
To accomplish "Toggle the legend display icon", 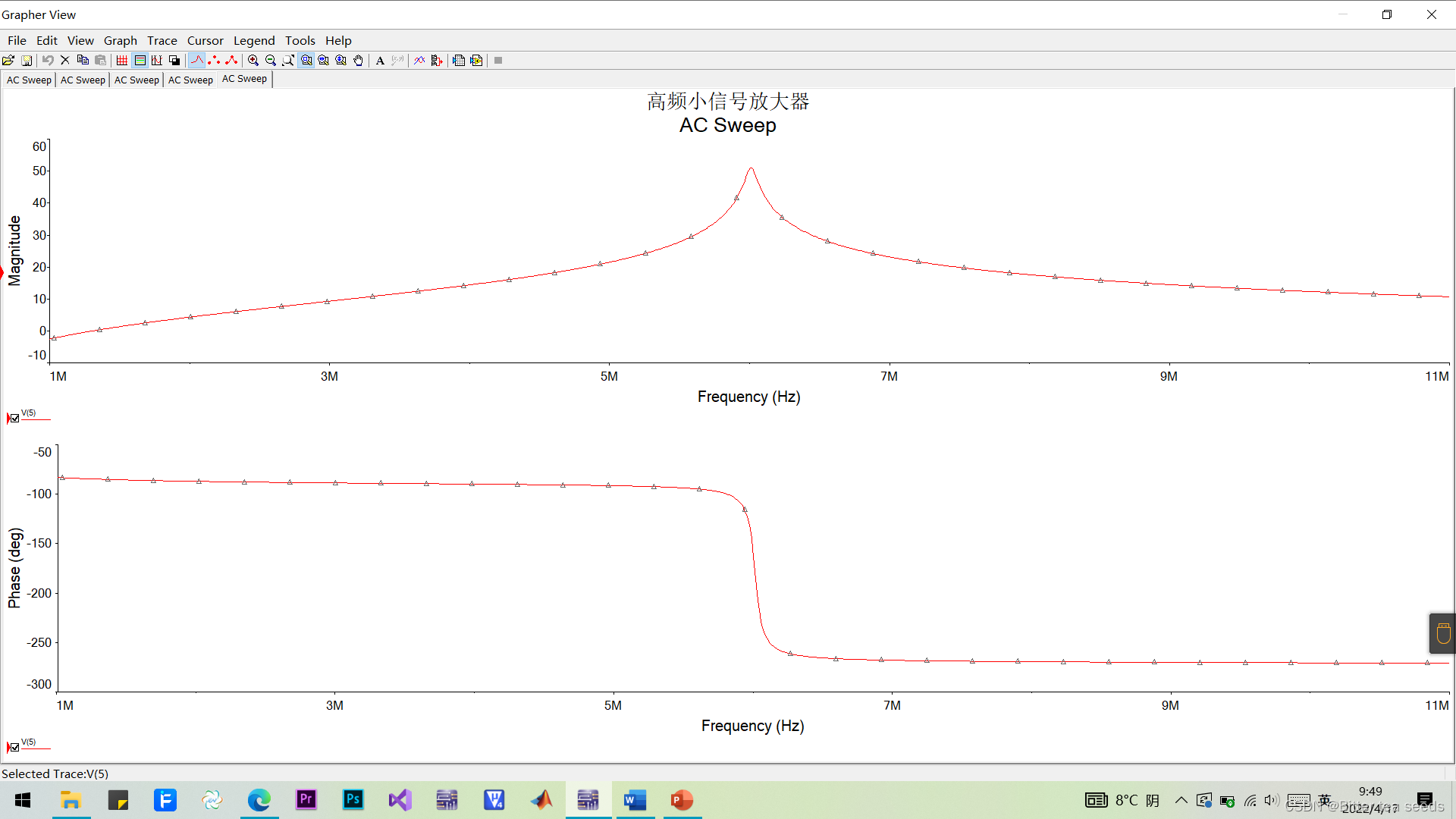I will 140,61.
